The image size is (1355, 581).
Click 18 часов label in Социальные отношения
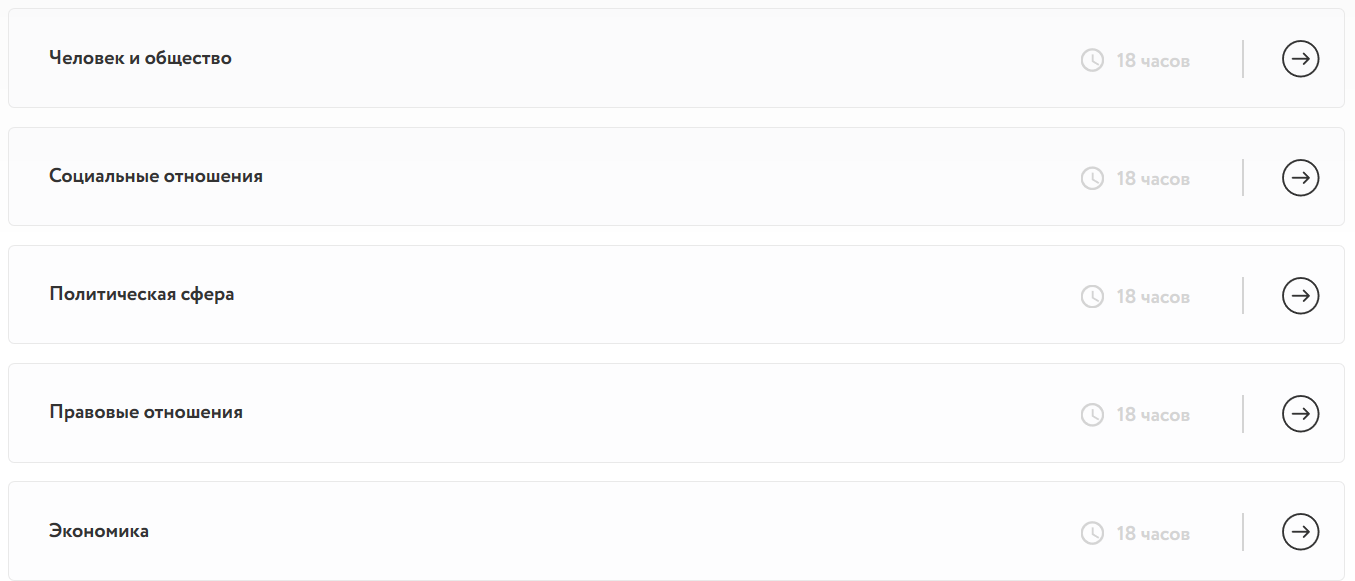click(1153, 179)
